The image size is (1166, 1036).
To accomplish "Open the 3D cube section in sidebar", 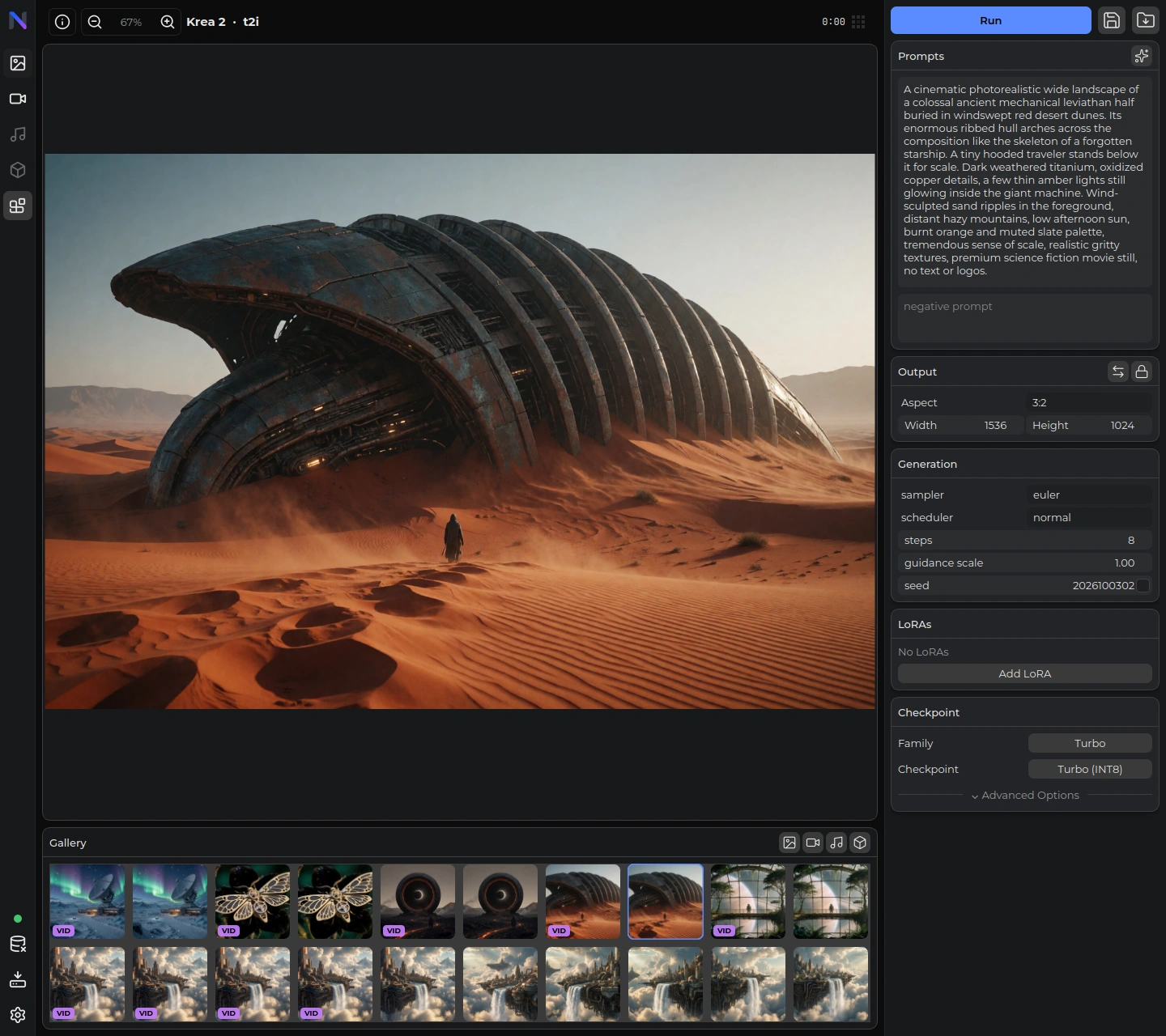I will click(x=18, y=170).
